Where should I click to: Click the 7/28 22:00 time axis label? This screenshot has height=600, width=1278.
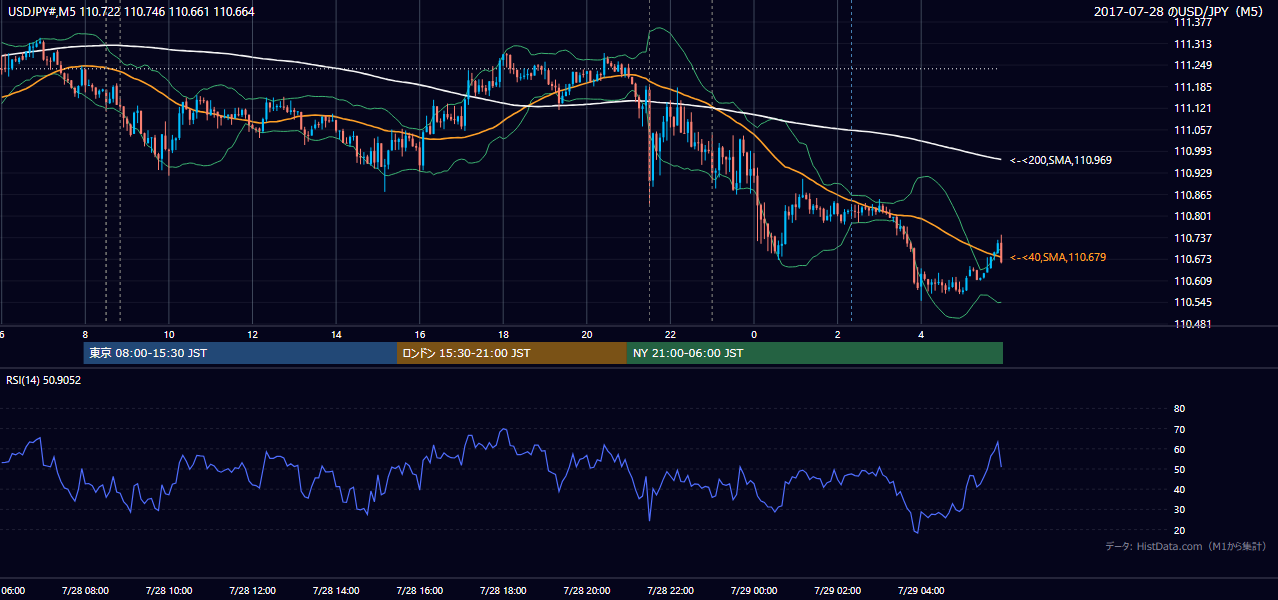[x=670, y=591]
